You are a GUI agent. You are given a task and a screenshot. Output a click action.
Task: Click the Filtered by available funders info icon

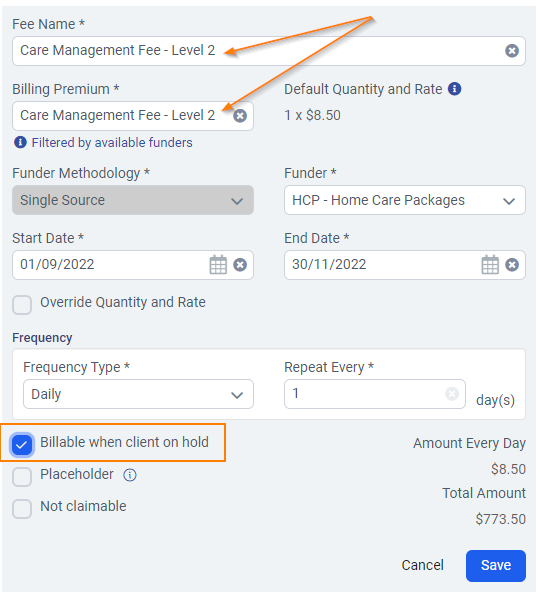tap(20, 142)
